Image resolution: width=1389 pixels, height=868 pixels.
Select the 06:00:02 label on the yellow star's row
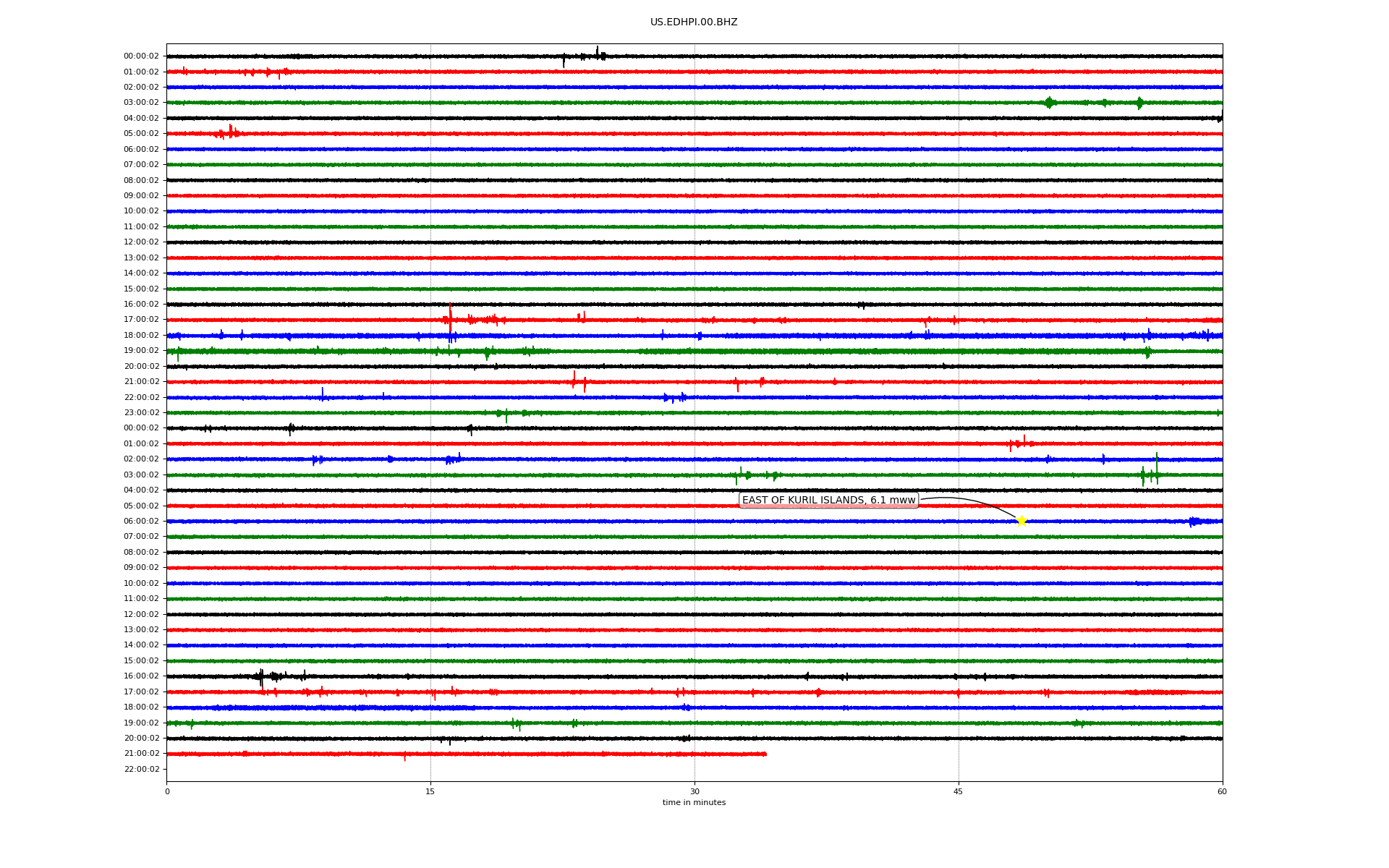141,522
